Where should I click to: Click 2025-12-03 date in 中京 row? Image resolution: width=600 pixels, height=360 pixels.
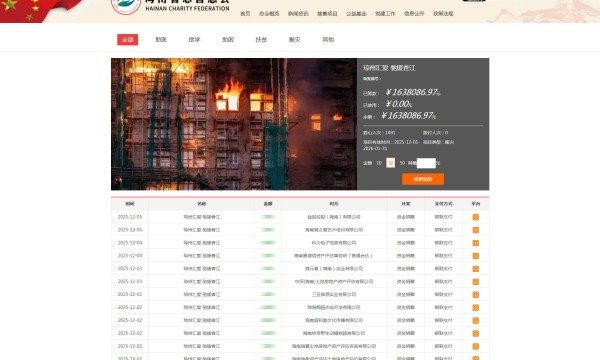point(130,282)
